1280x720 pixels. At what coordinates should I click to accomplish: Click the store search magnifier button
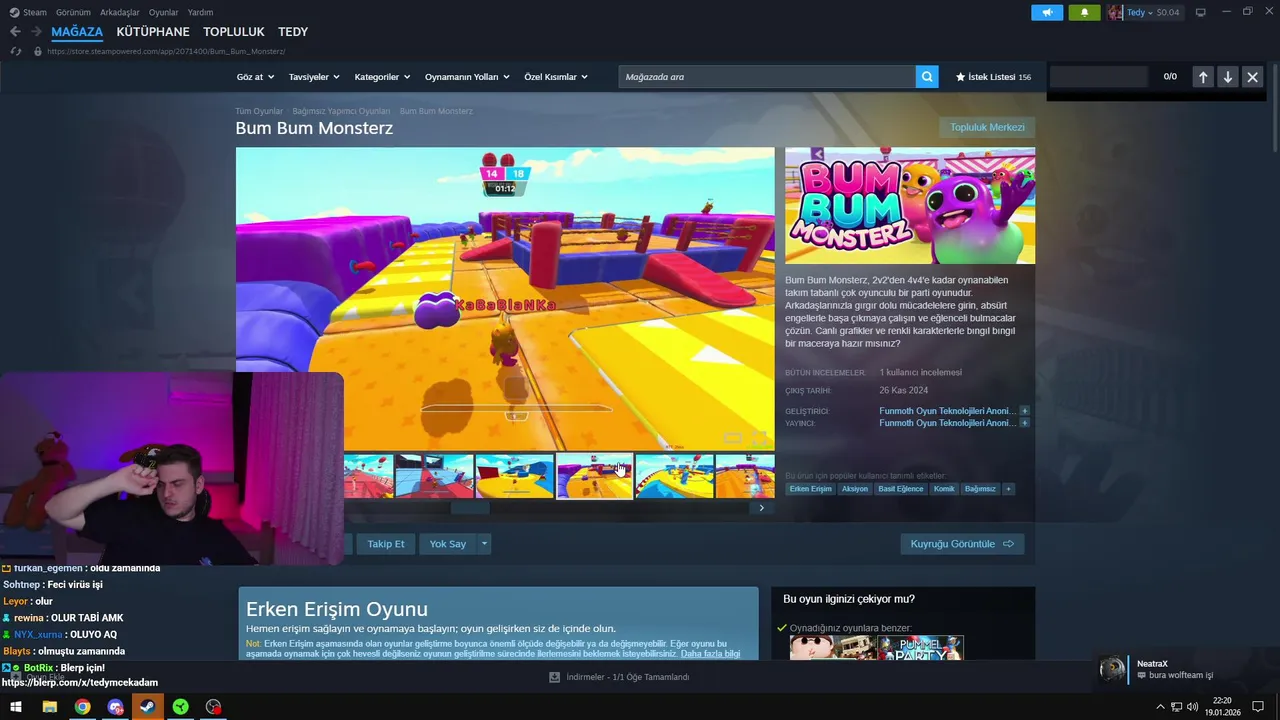[x=927, y=76]
